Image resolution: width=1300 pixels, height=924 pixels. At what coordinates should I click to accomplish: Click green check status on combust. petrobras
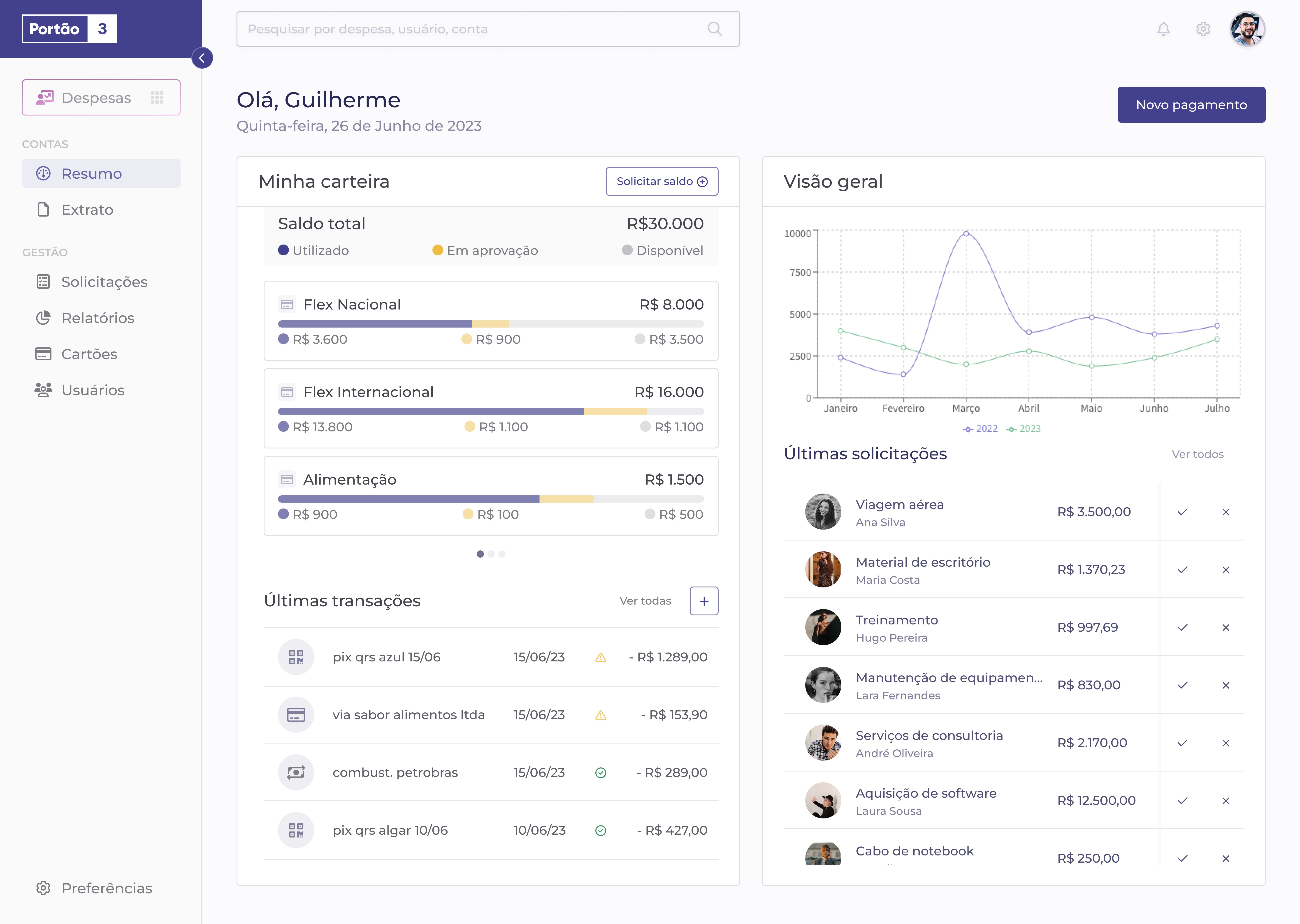(x=601, y=773)
